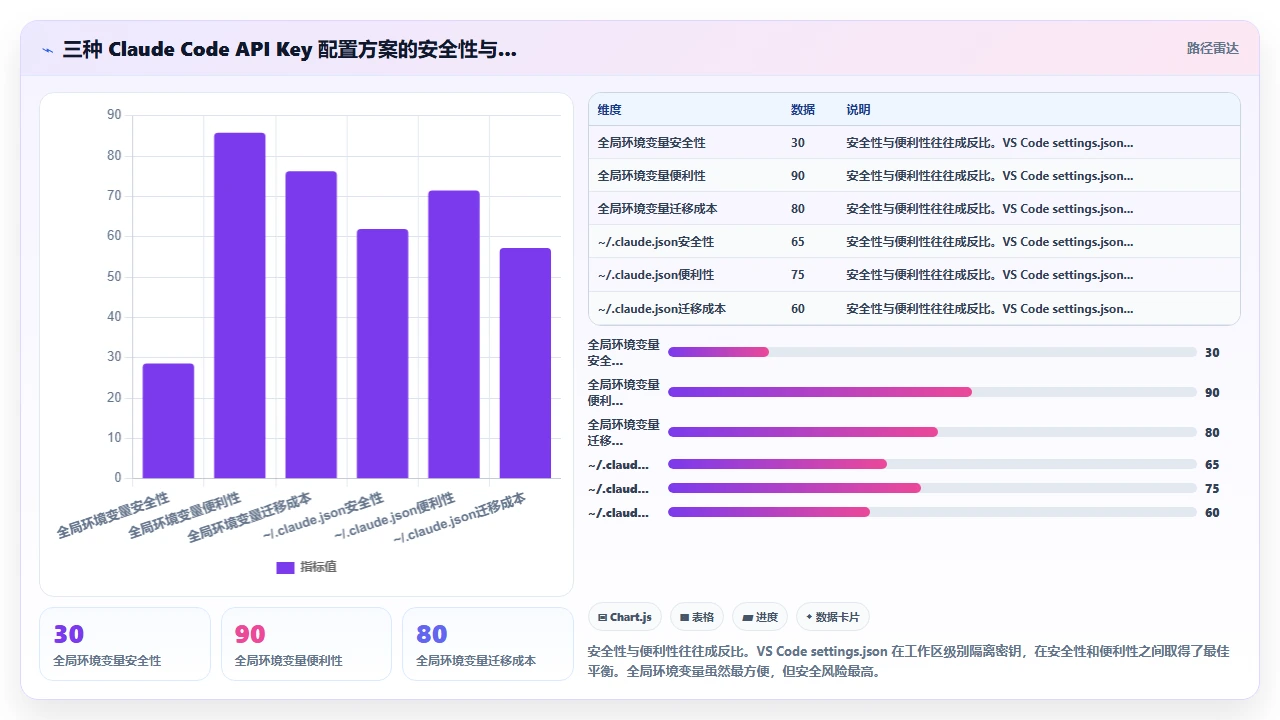Select table row ~/.claude.json迁移成本
1280x720 pixels.
[x=914, y=308]
